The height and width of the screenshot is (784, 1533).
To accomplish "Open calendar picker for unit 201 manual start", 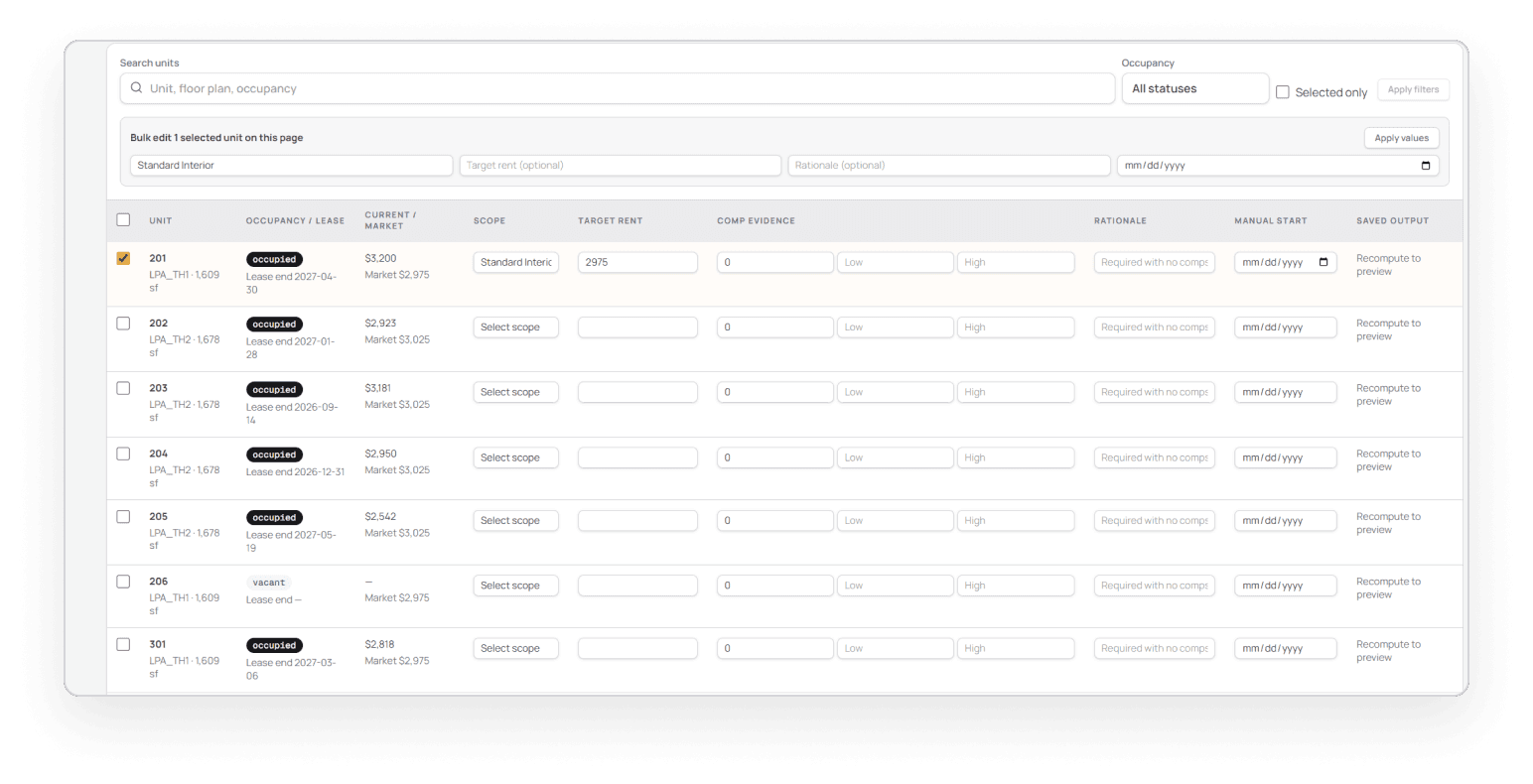I will (1324, 263).
